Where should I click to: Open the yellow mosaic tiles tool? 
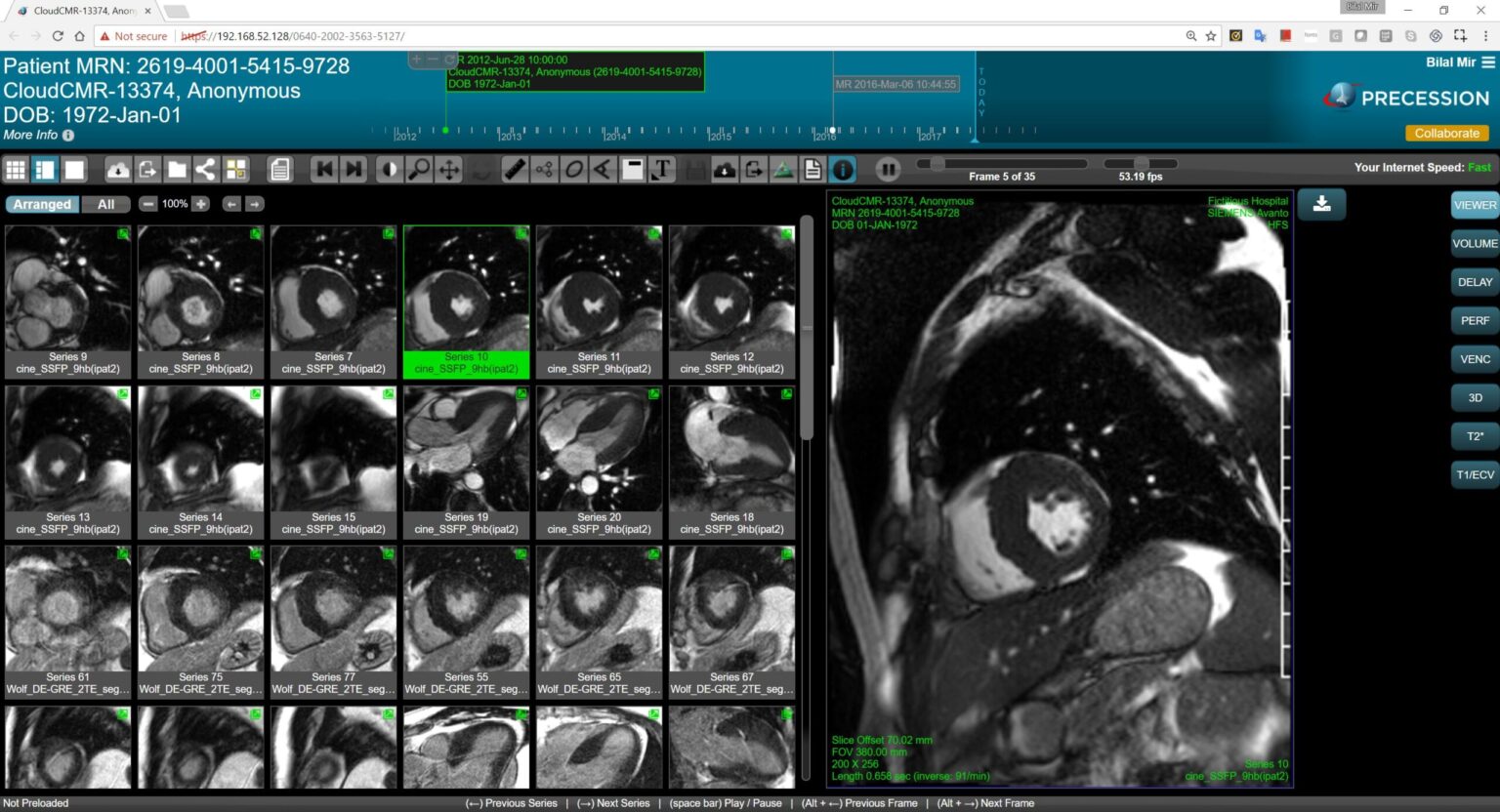tap(236, 170)
